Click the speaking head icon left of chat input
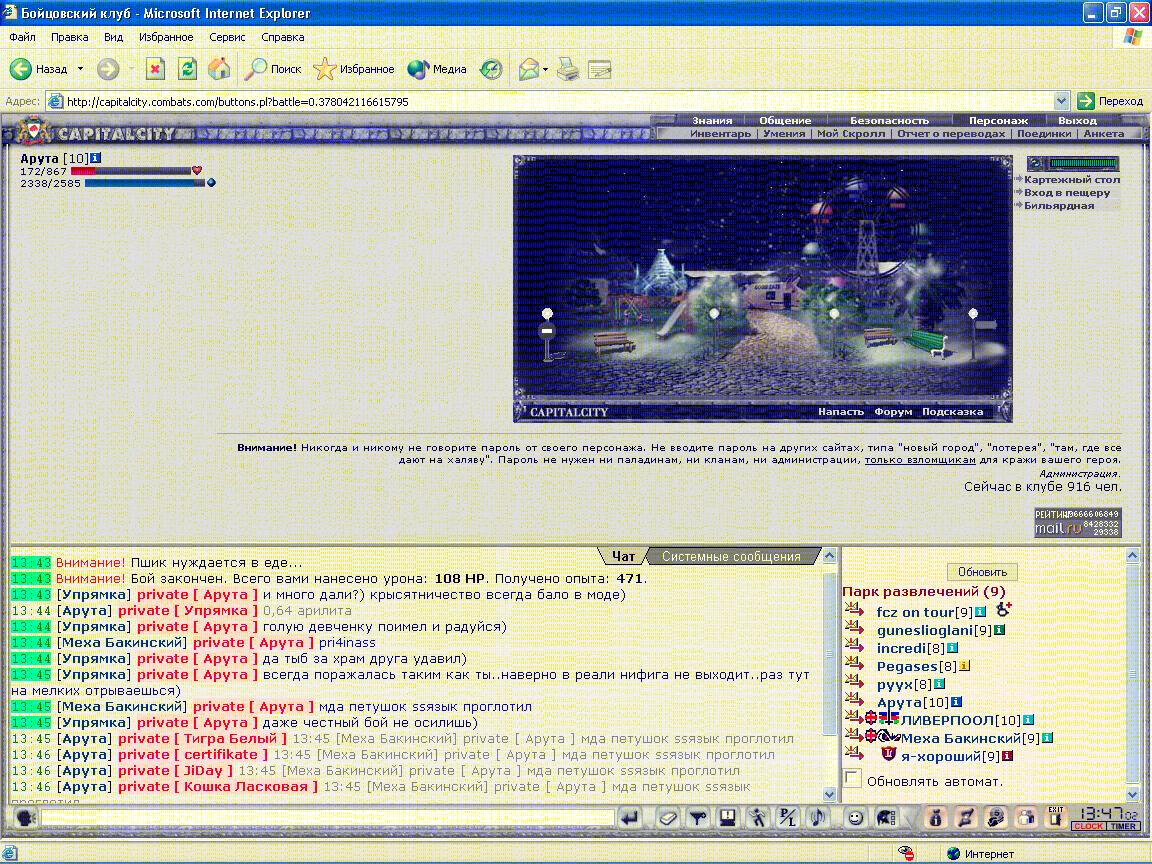Screen dimensions: 1152x864 click(x=24, y=818)
